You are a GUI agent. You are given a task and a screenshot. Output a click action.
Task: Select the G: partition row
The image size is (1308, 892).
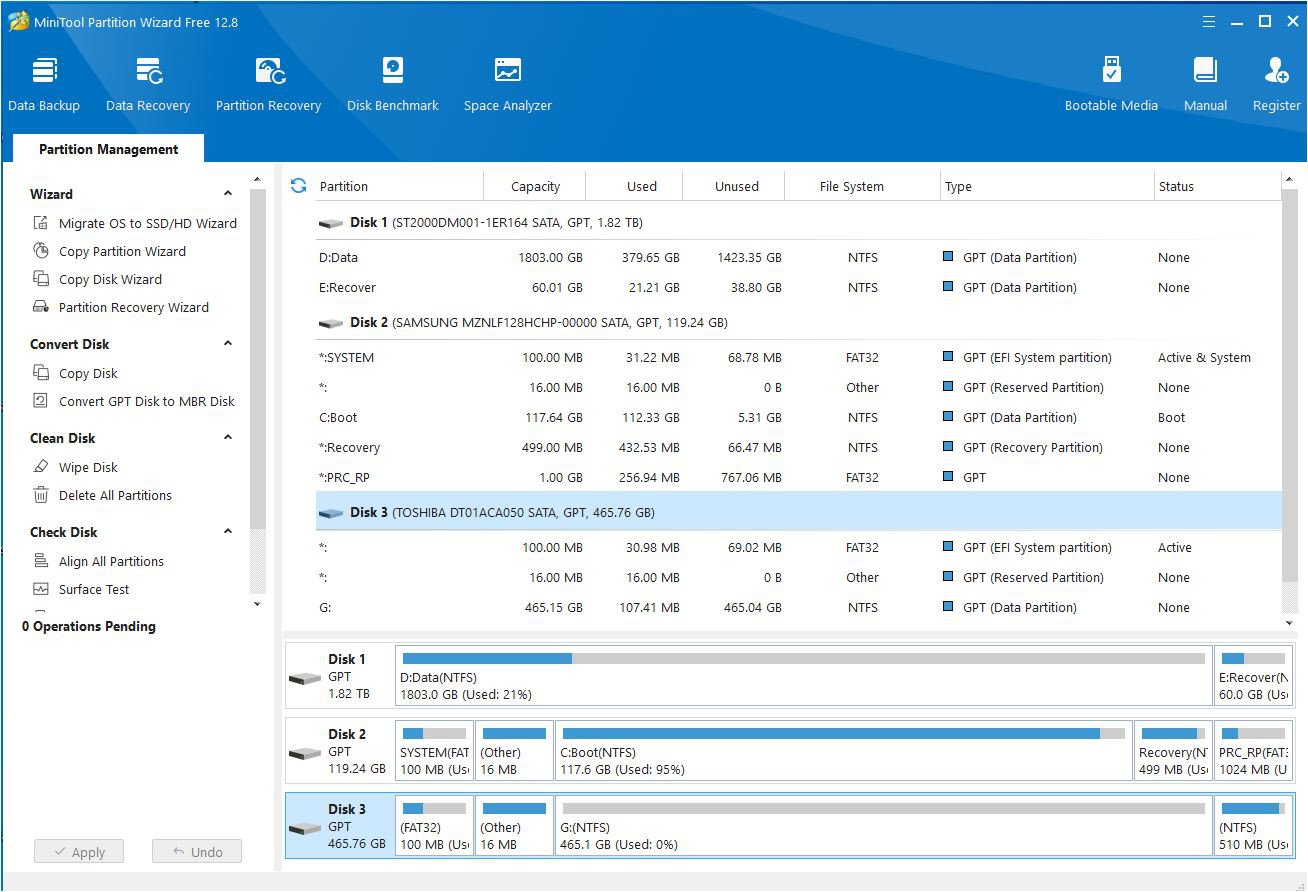pos(798,607)
